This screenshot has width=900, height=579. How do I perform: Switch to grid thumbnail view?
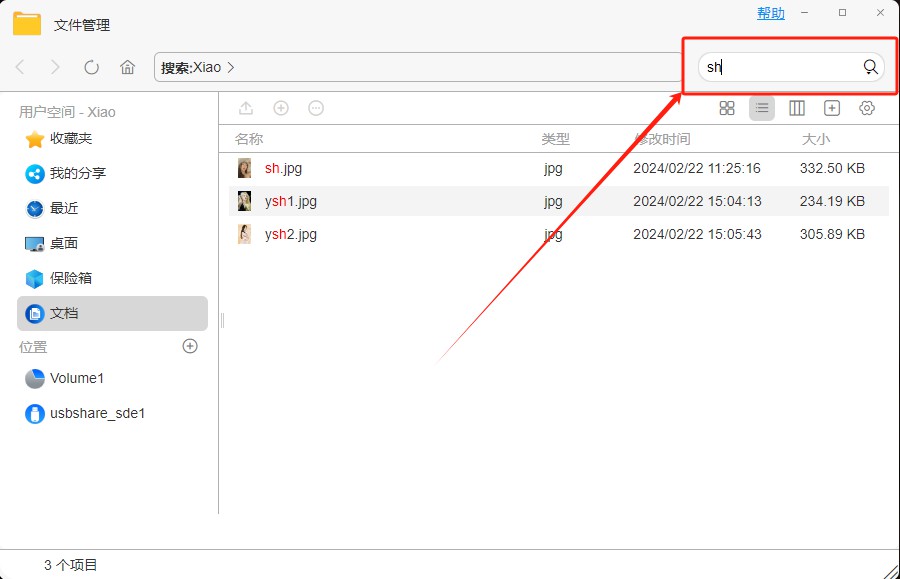point(727,108)
